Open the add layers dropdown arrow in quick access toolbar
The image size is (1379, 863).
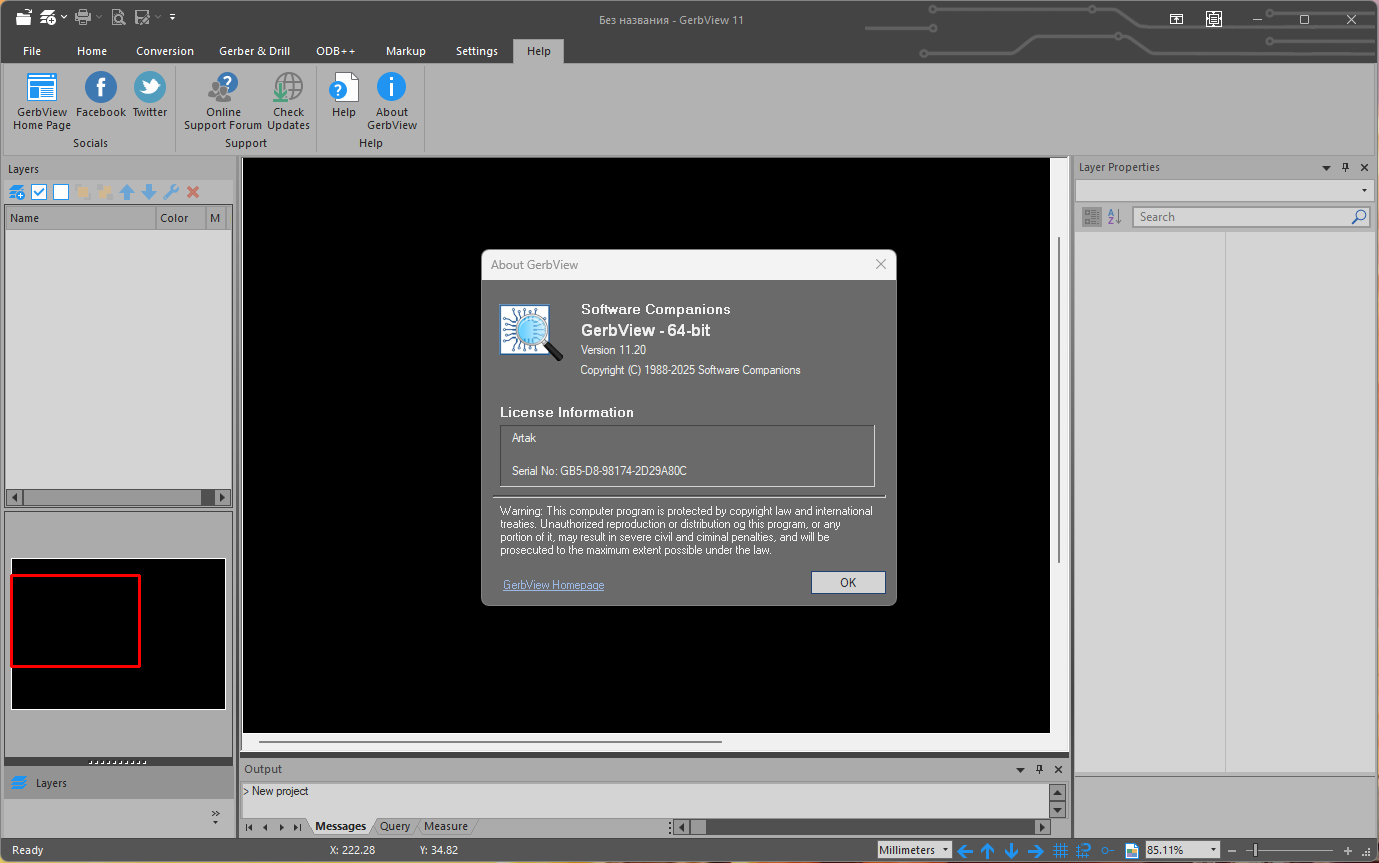pyautogui.click(x=64, y=17)
